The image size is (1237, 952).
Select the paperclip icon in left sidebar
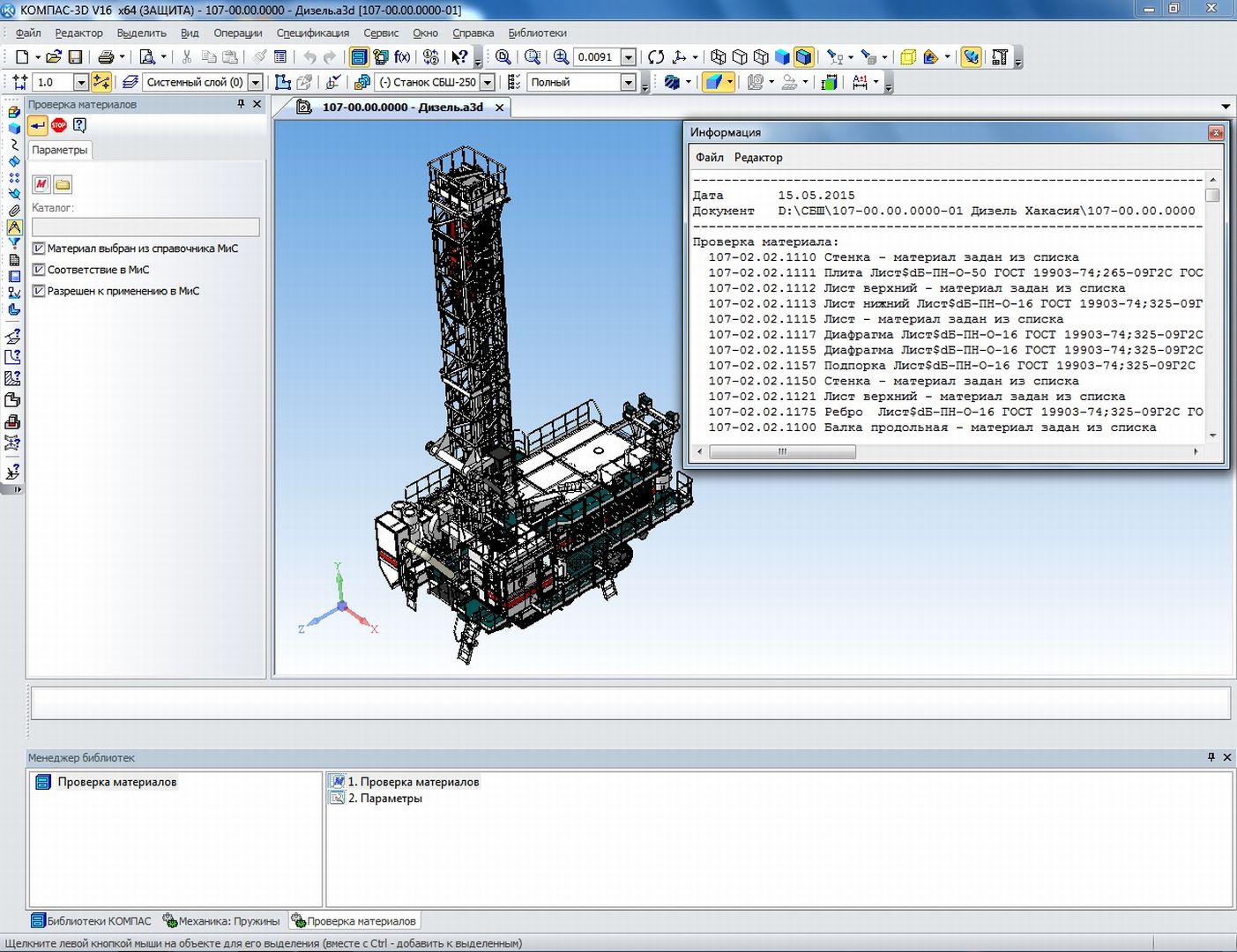[14, 210]
